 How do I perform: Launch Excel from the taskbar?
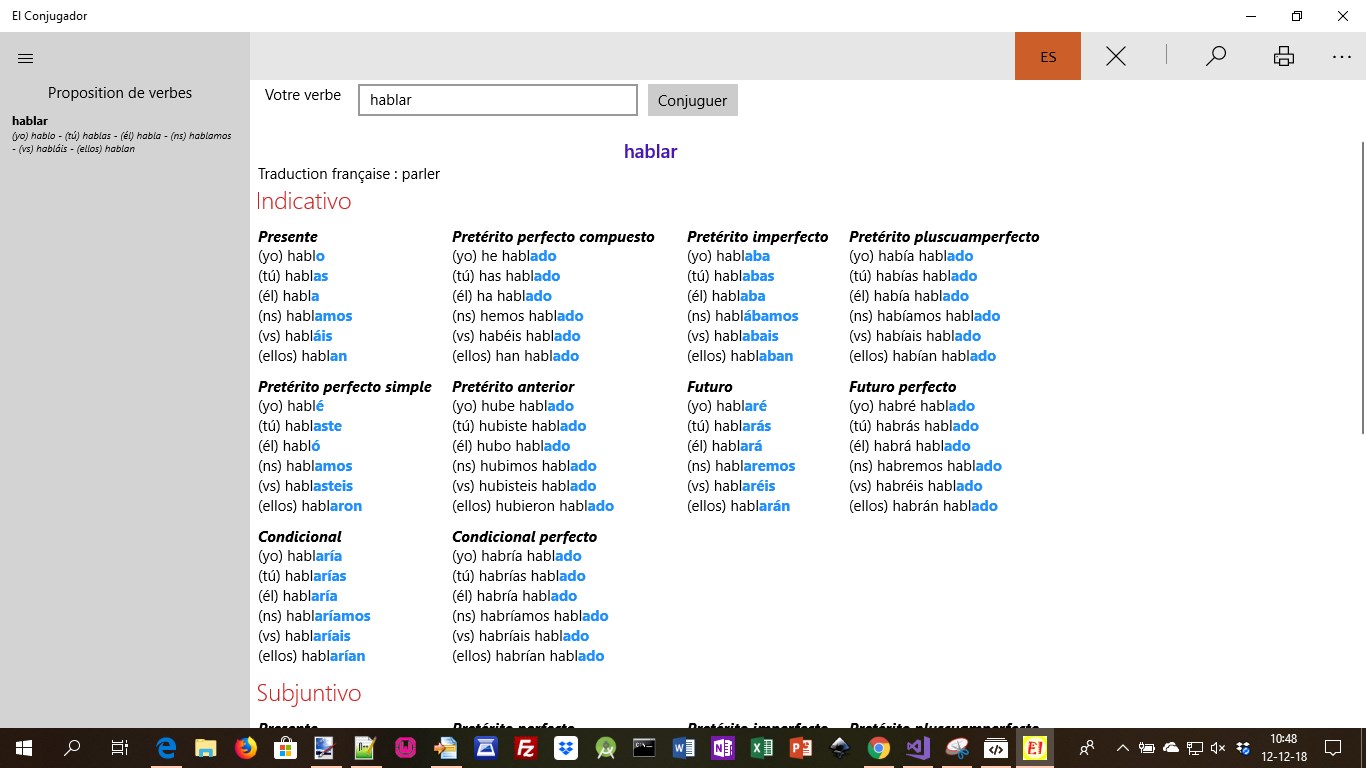tap(762, 748)
